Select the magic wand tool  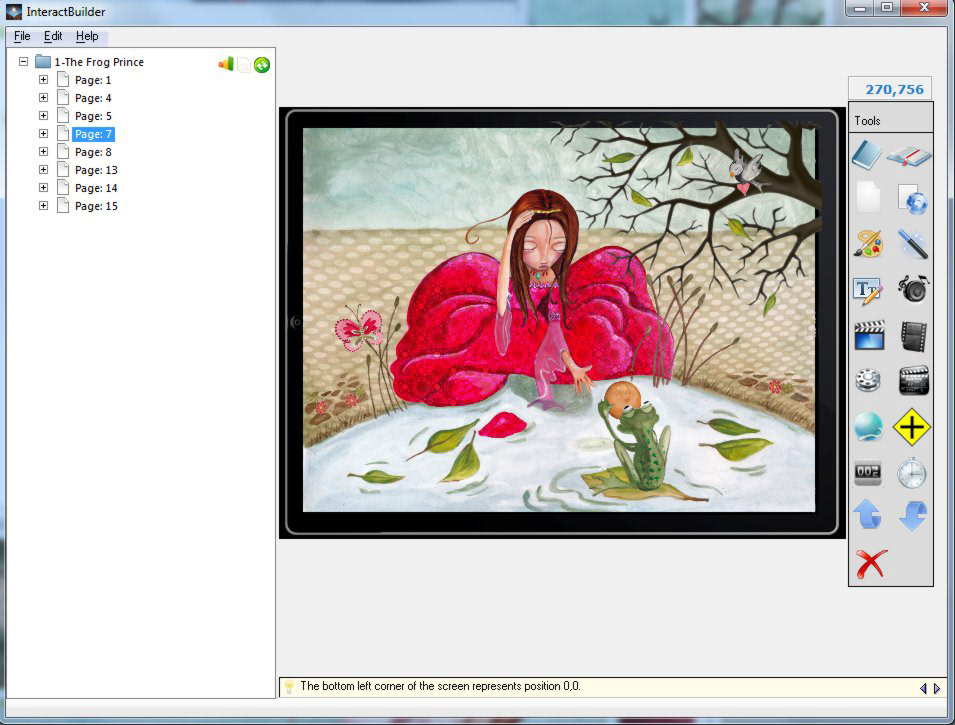[912, 244]
